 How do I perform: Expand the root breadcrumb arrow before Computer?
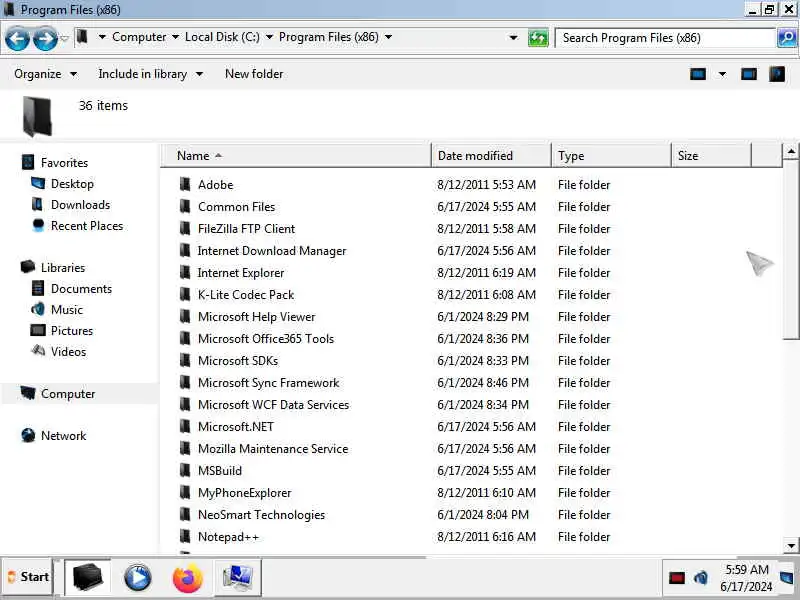click(x=102, y=37)
